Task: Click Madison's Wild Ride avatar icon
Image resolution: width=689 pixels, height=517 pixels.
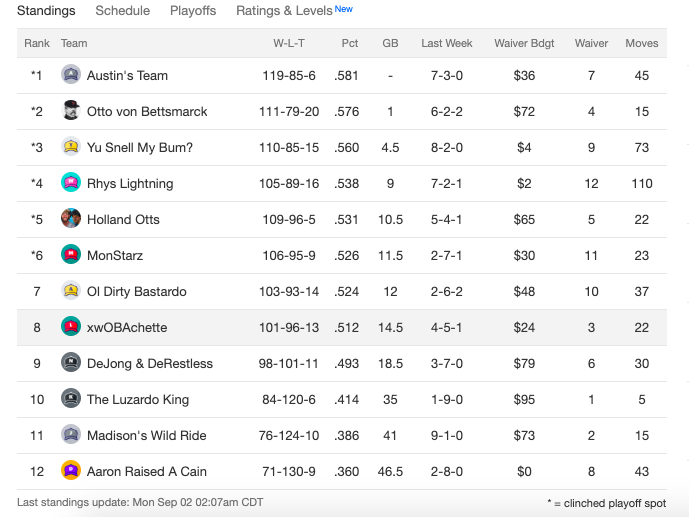Action: click(71, 435)
